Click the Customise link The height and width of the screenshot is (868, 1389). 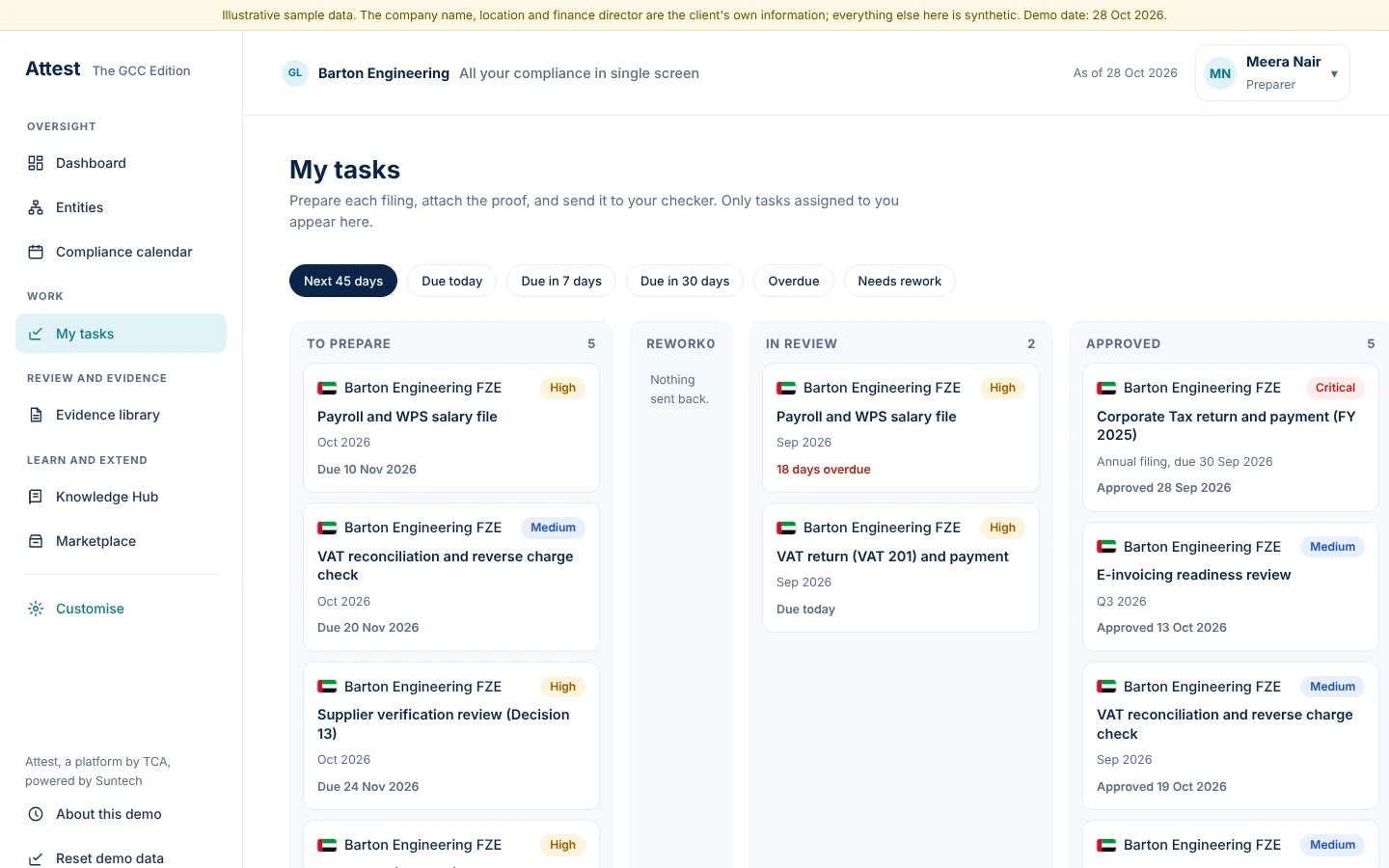tap(122, 609)
